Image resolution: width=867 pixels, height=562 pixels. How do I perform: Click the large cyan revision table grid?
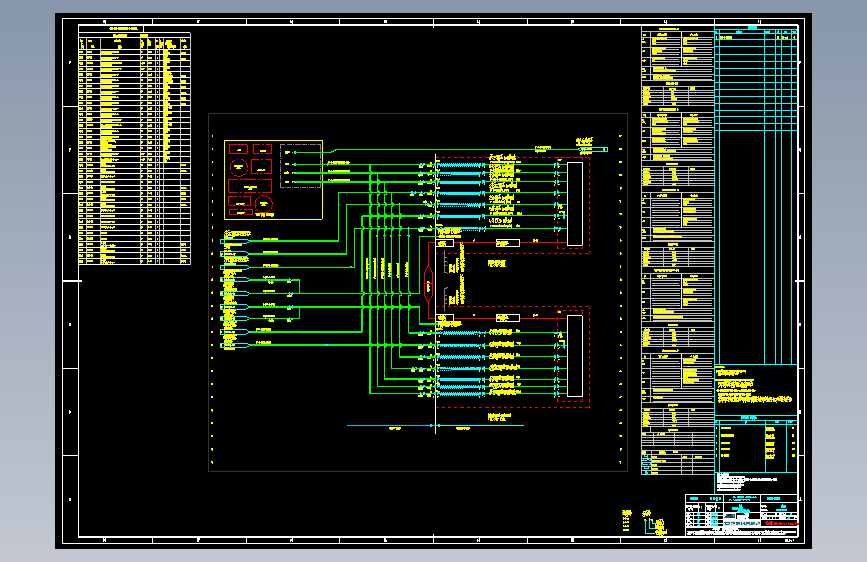[x=756, y=196]
